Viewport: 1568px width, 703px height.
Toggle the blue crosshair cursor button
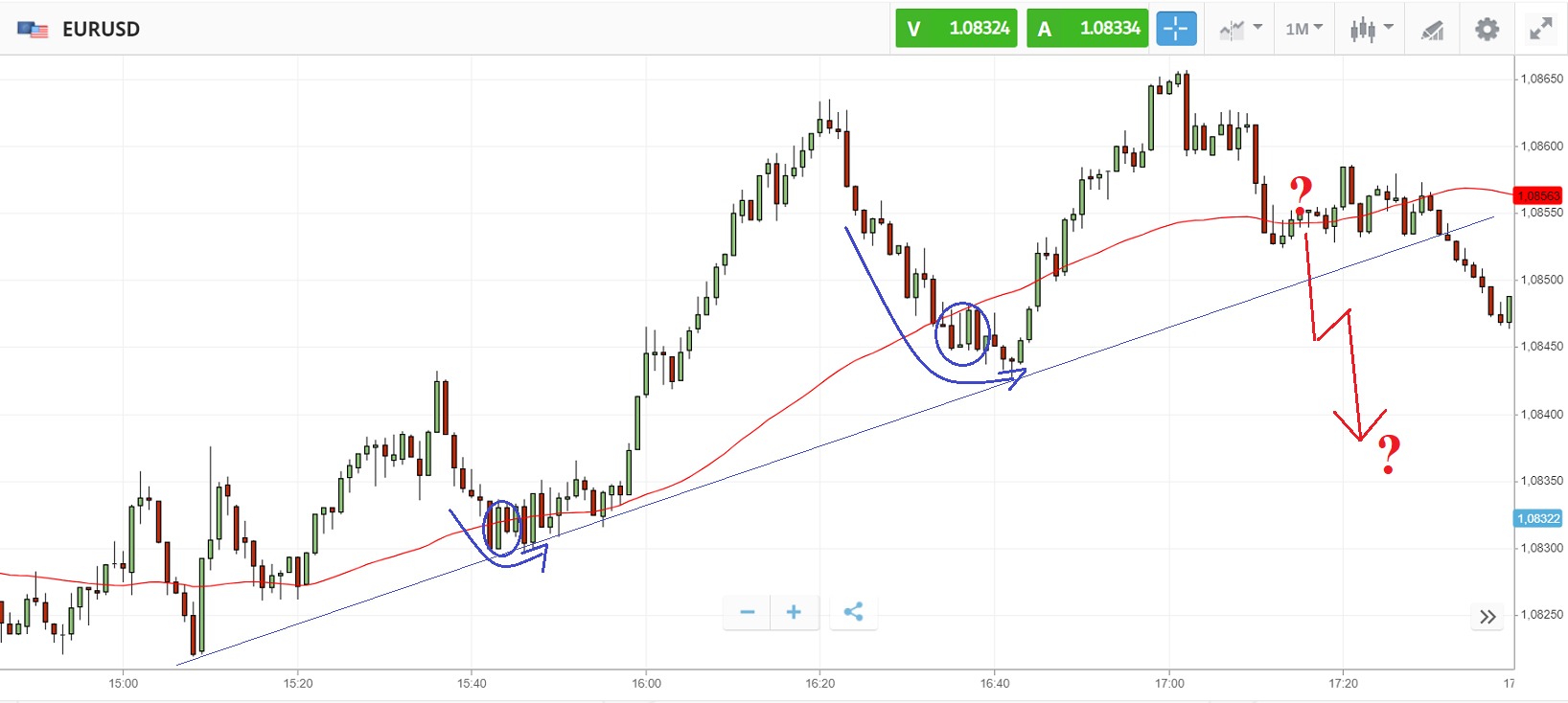[x=1176, y=29]
